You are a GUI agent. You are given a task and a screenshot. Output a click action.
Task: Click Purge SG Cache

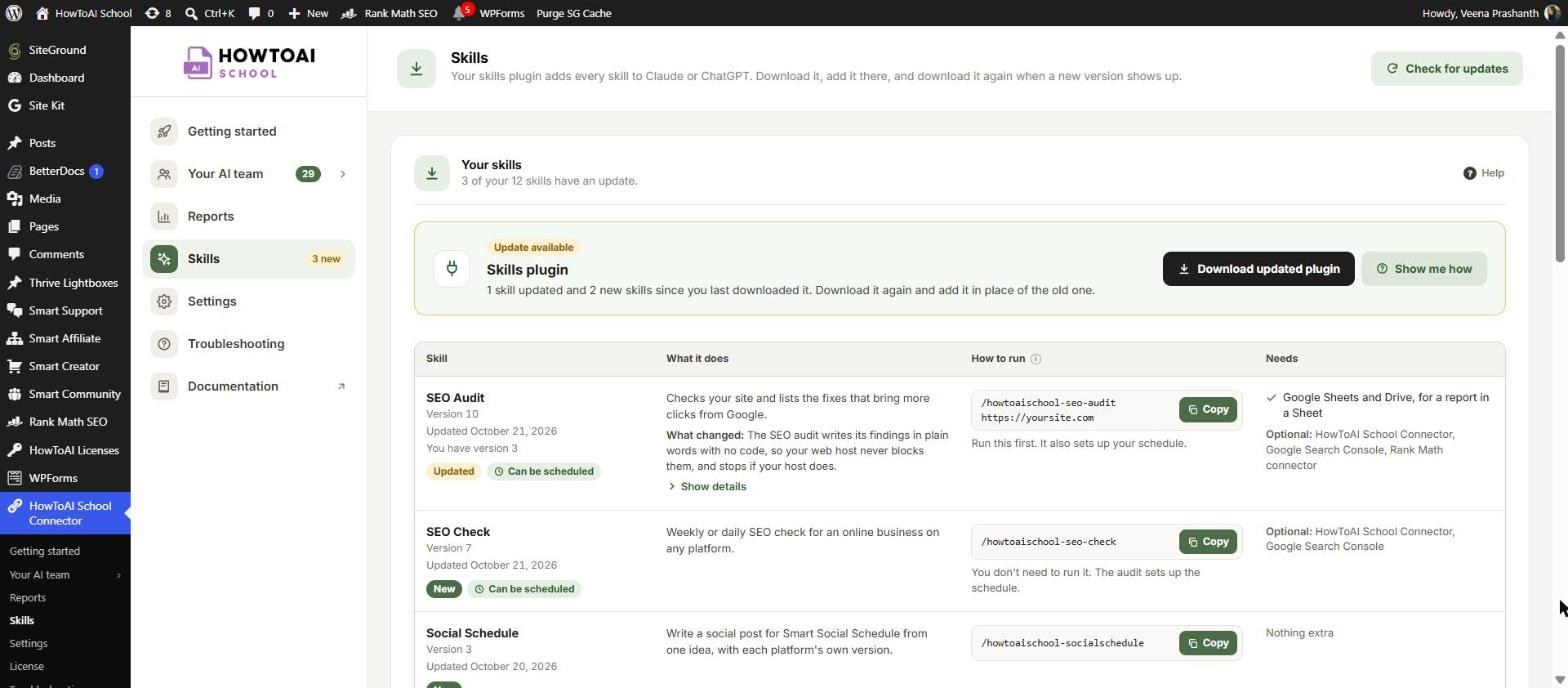click(x=574, y=13)
